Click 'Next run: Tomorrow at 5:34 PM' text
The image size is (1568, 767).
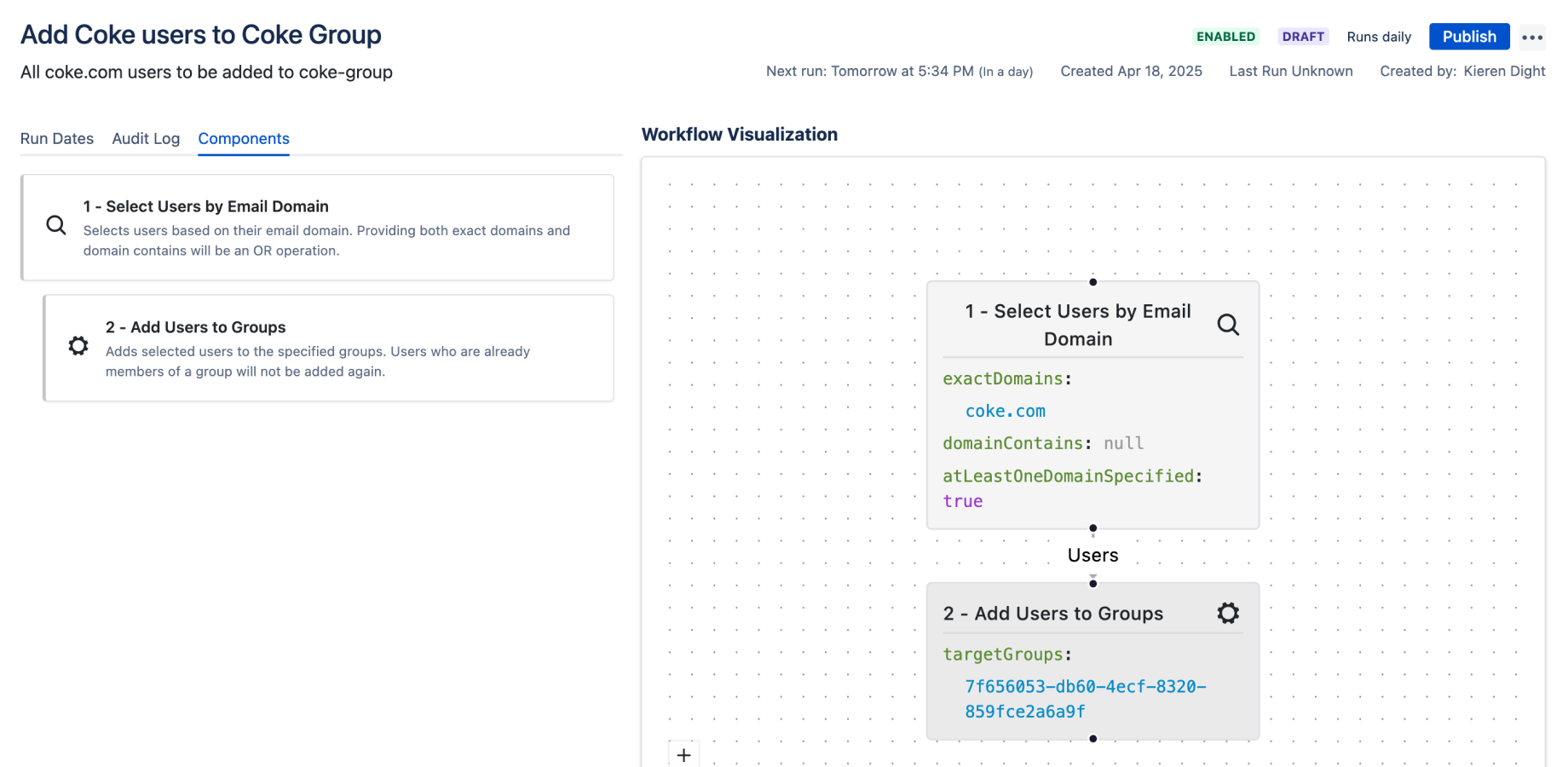click(899, 72)
